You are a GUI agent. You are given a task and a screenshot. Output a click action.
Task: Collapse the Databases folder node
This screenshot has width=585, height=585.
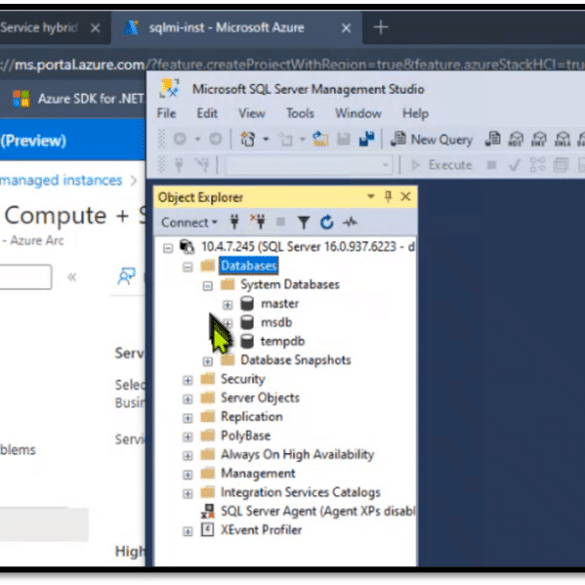(x=188, y=267)
